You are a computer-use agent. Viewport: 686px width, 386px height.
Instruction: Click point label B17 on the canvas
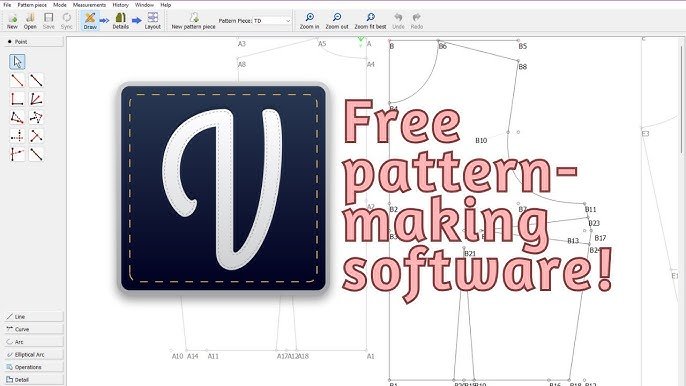click(600, 238)
